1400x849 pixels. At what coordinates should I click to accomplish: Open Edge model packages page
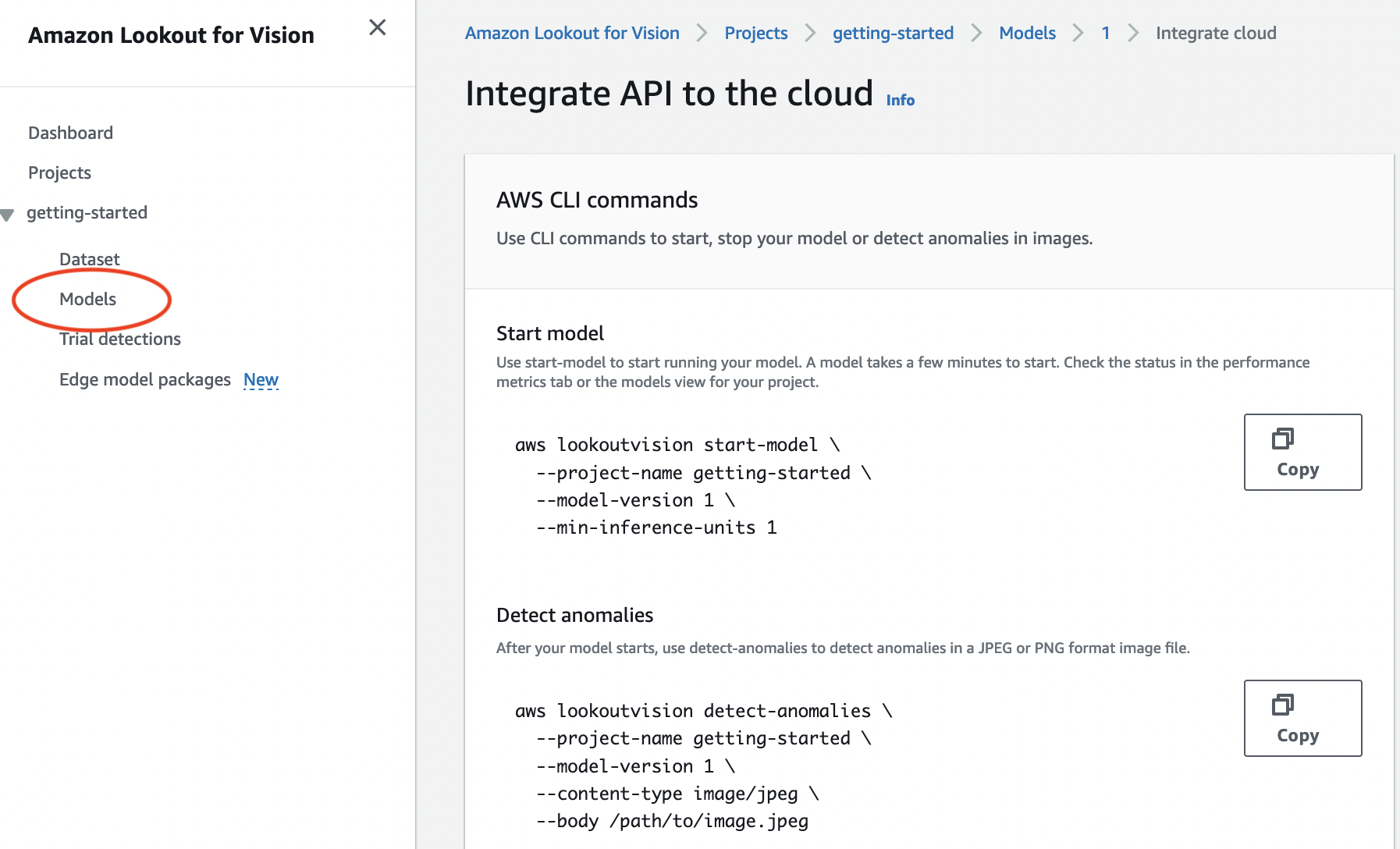point(144,379)
